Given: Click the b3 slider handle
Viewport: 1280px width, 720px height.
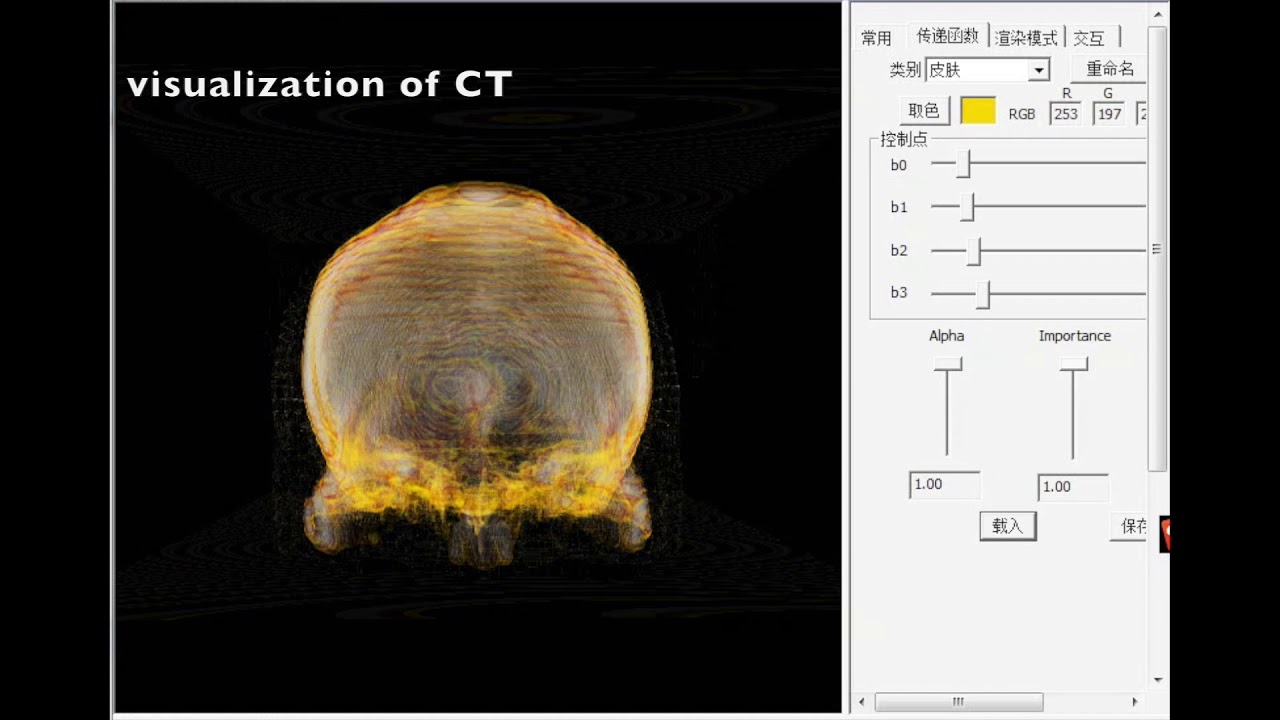Looking at the screenshot, I should (x=984, y=294).
